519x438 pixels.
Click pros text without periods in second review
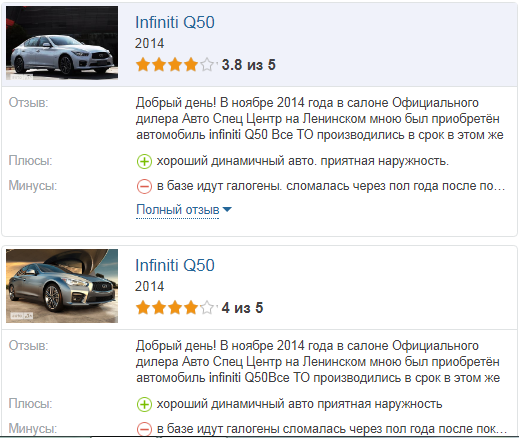pos(299,404)
